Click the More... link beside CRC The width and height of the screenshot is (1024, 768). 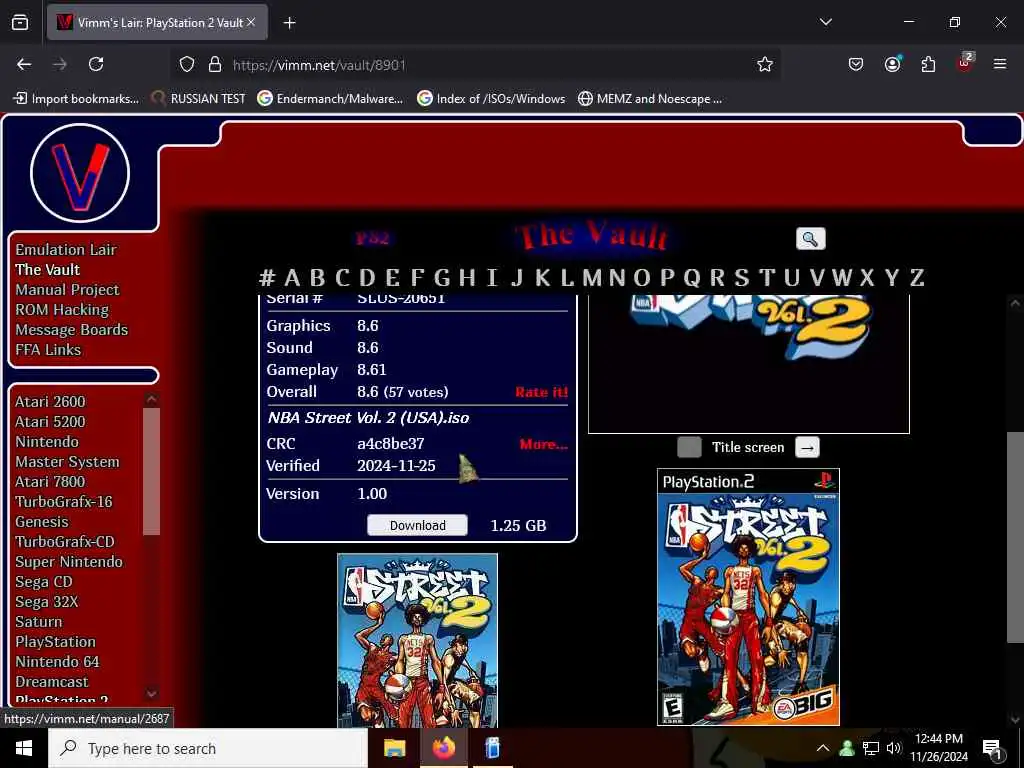543,444
